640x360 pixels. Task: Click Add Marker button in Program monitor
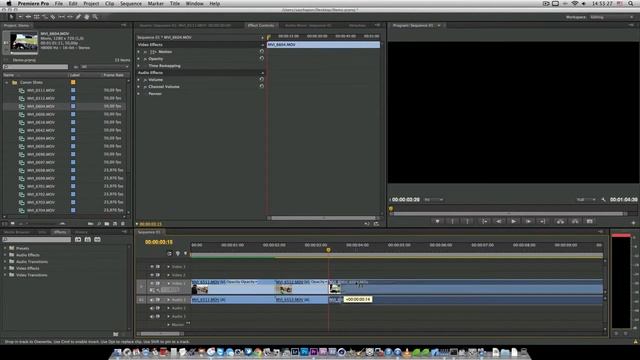(x=438, y=221)
